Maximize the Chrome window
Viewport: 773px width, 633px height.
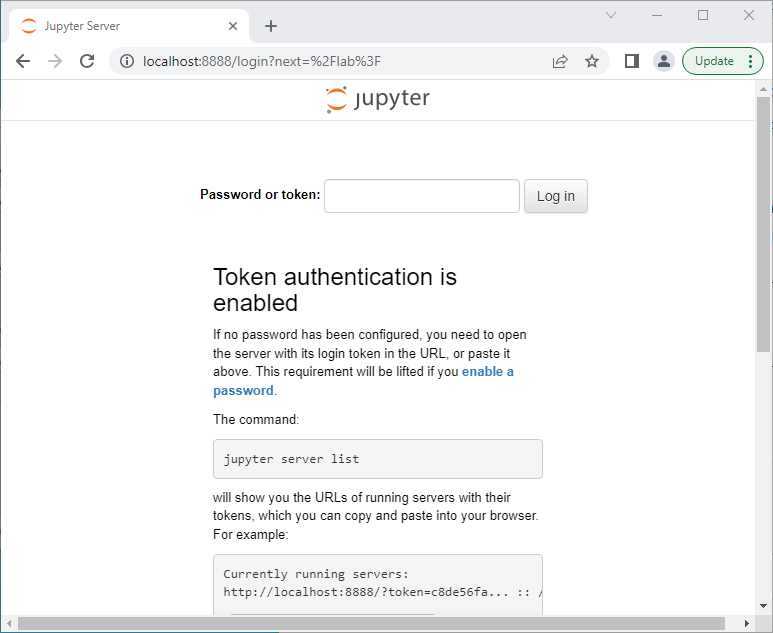point(703,15)
